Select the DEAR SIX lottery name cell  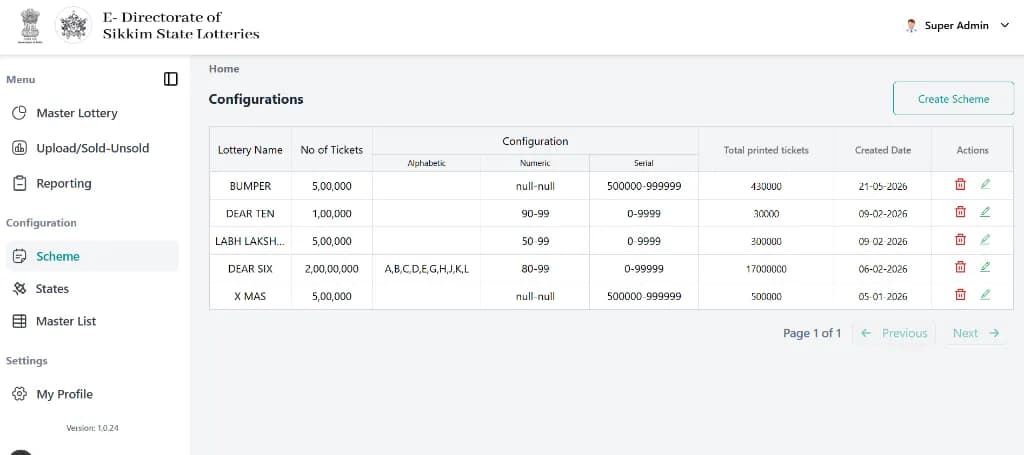pos(250,268)
